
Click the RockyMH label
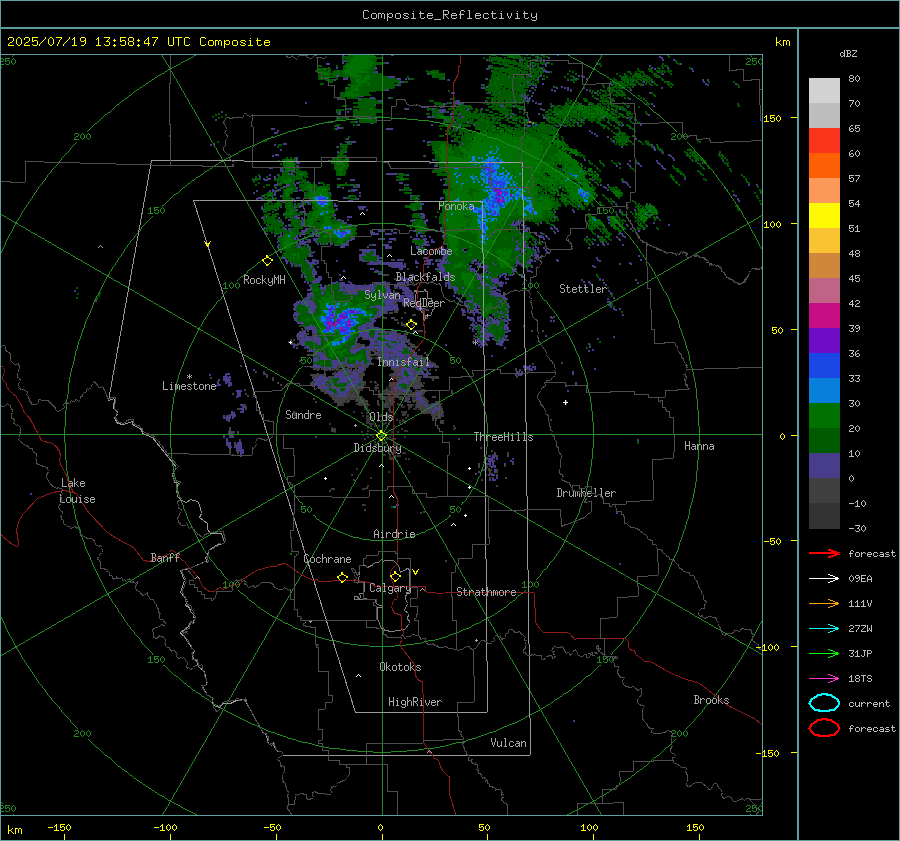click(x=264, y=280)
